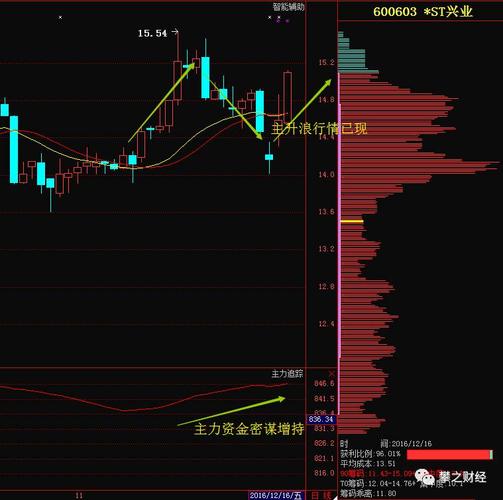Switch the 日线 period selector
This screenshot has width=503, height=500.
point(321,495)
